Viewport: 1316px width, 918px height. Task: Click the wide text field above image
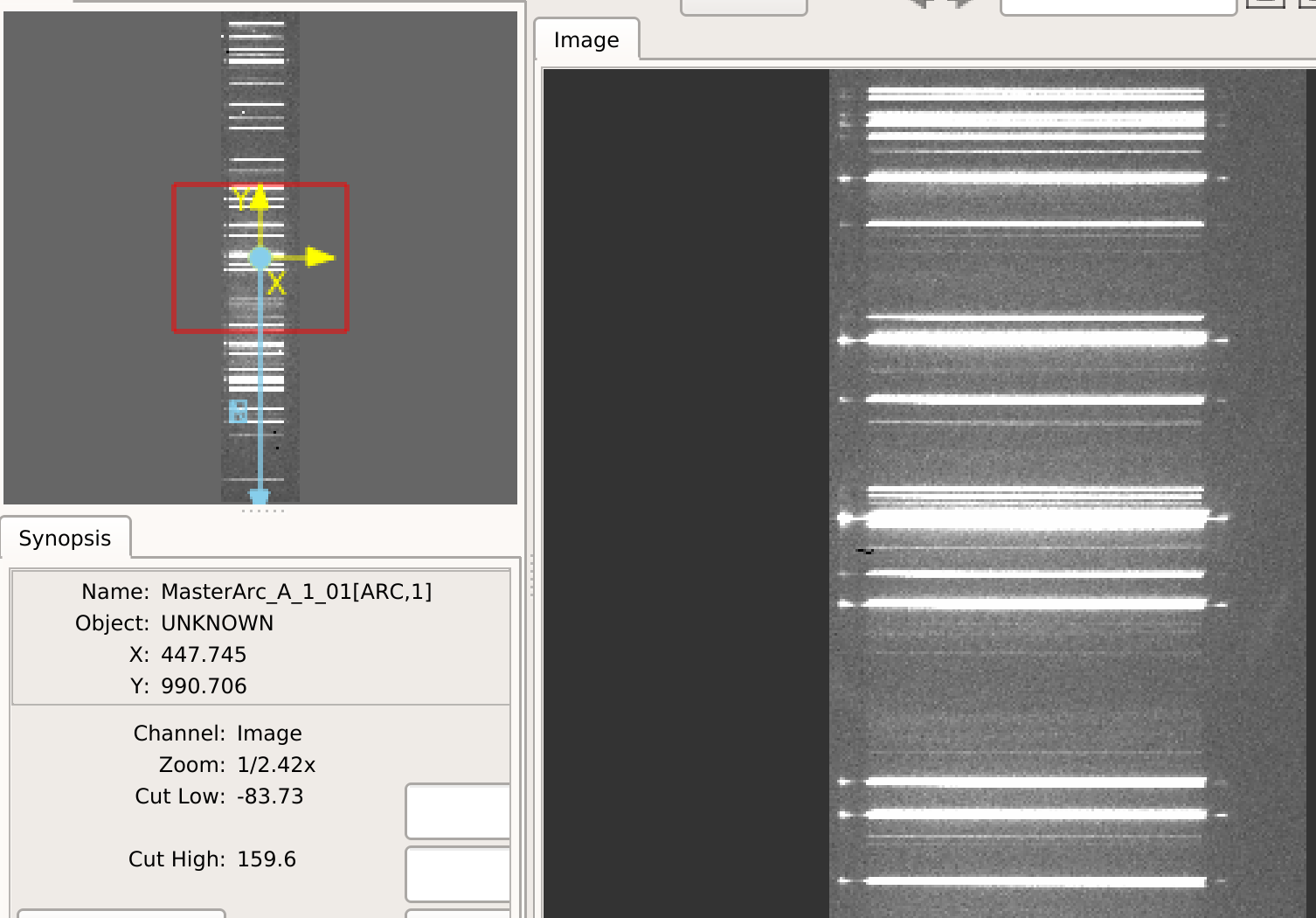(x=1119, y=6)
